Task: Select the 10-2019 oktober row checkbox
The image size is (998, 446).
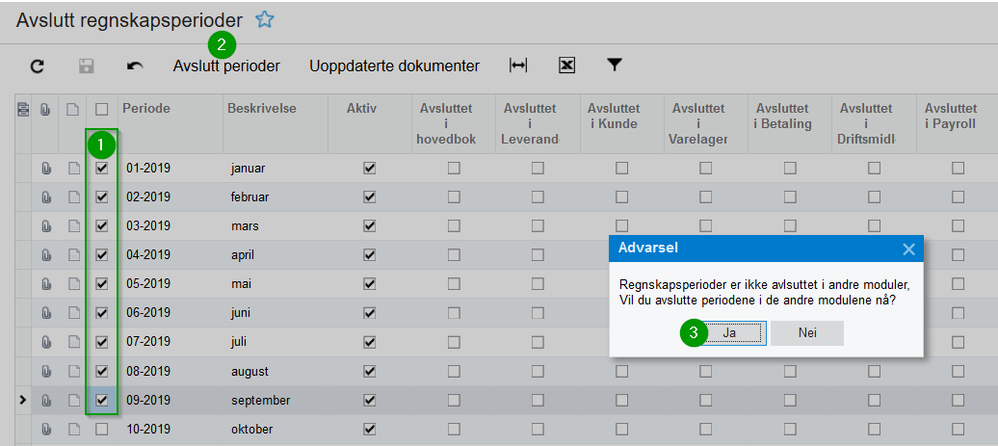Action: coord(101,429)
